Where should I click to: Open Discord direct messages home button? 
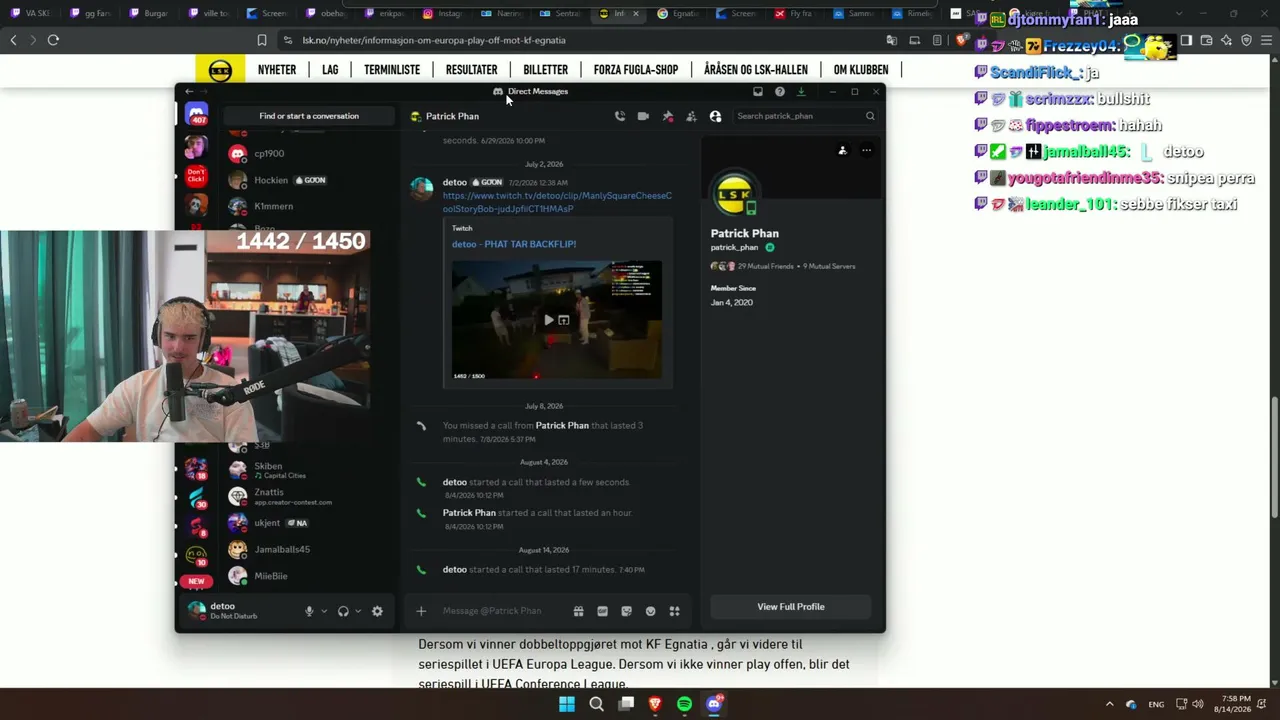(196, 113)
